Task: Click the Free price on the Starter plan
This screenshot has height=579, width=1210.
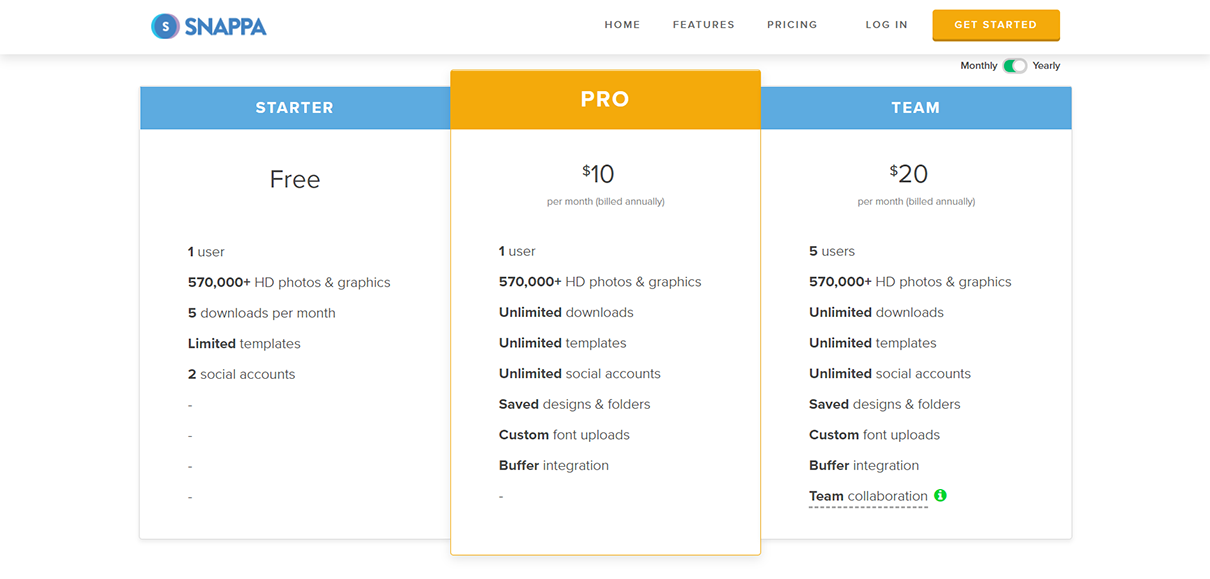Action: pyautogui.click(x=294, y=178)
